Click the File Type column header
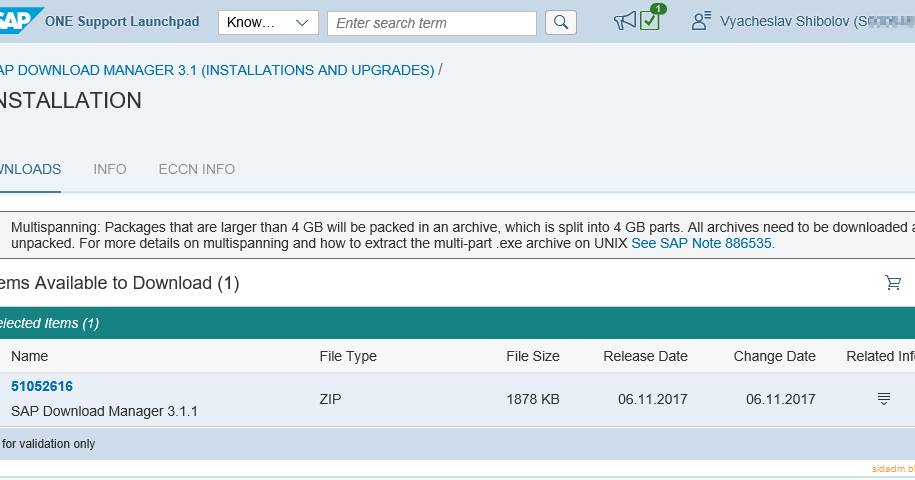Image resolution: width=915 pixels, height=480 pixels. coord(348,356)
